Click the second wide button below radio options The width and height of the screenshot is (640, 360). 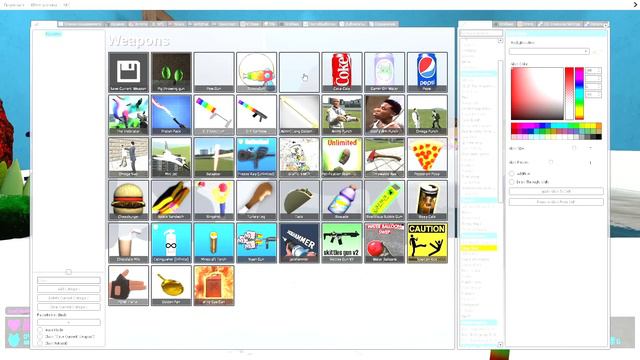tap(556, 202)
